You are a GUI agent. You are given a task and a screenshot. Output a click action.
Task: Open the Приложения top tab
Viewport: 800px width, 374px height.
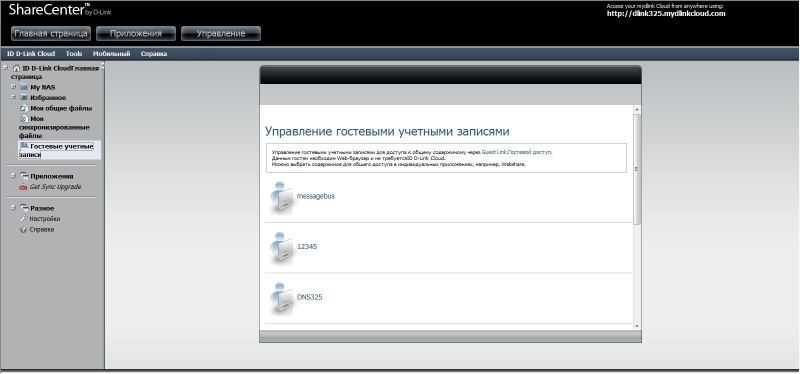136,34
